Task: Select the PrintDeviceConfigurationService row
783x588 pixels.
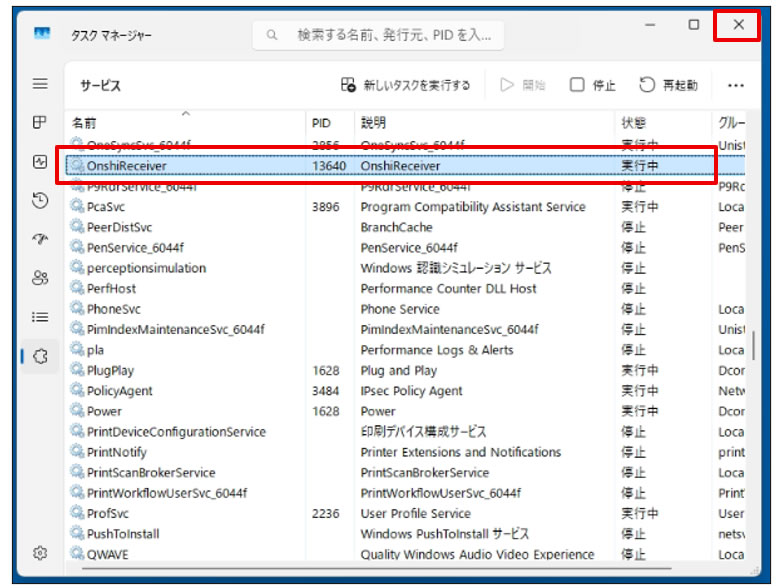Action: [x=405, y=432]
